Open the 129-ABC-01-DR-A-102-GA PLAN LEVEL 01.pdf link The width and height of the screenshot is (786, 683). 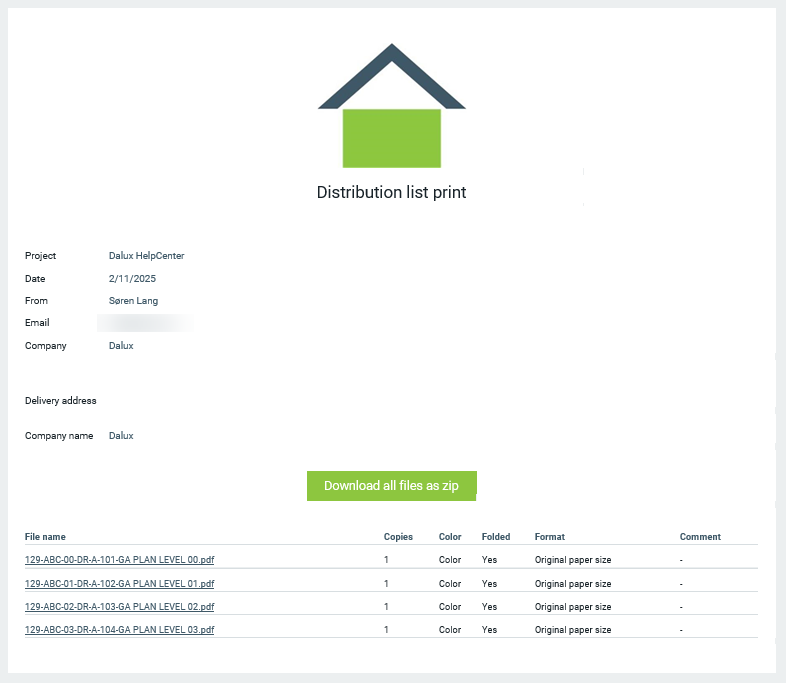(119, 583)
